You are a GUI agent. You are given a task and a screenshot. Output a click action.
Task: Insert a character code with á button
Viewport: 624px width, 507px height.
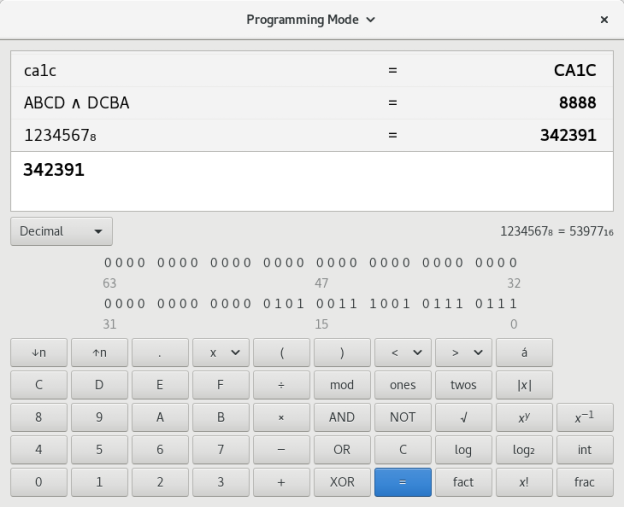(524, 352)
